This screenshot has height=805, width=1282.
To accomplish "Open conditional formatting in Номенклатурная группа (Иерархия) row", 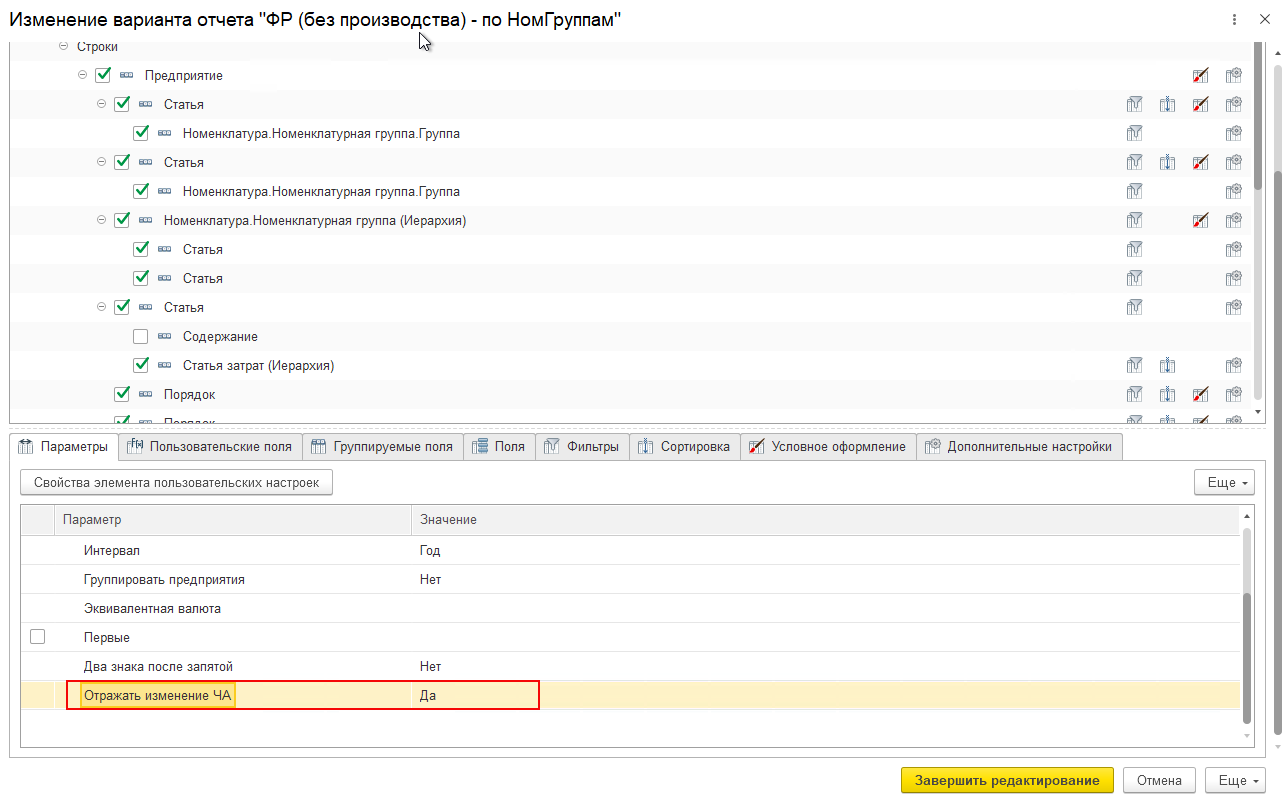I will [1201, 220].
